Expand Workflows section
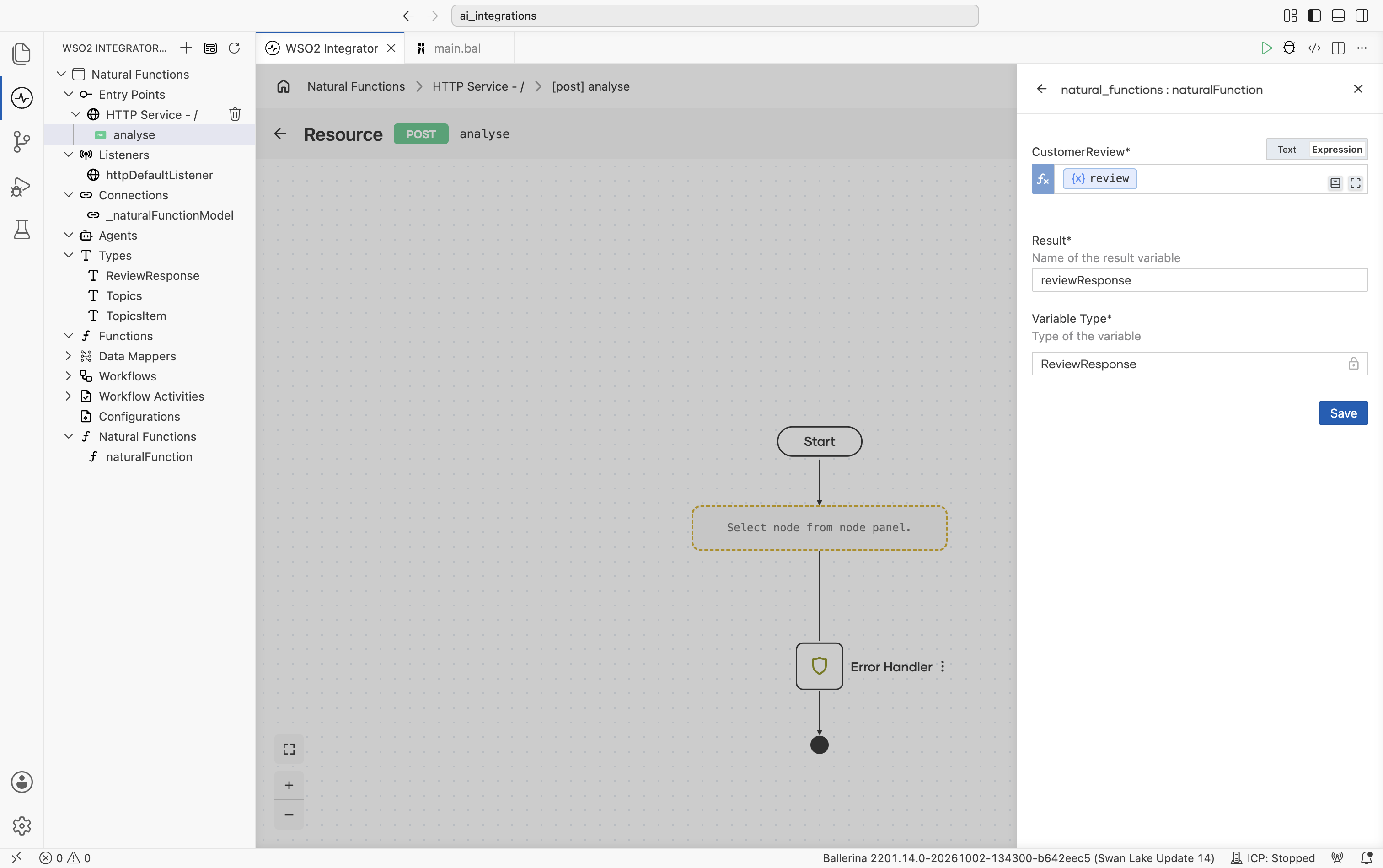1383x868 pixels. 68,376
